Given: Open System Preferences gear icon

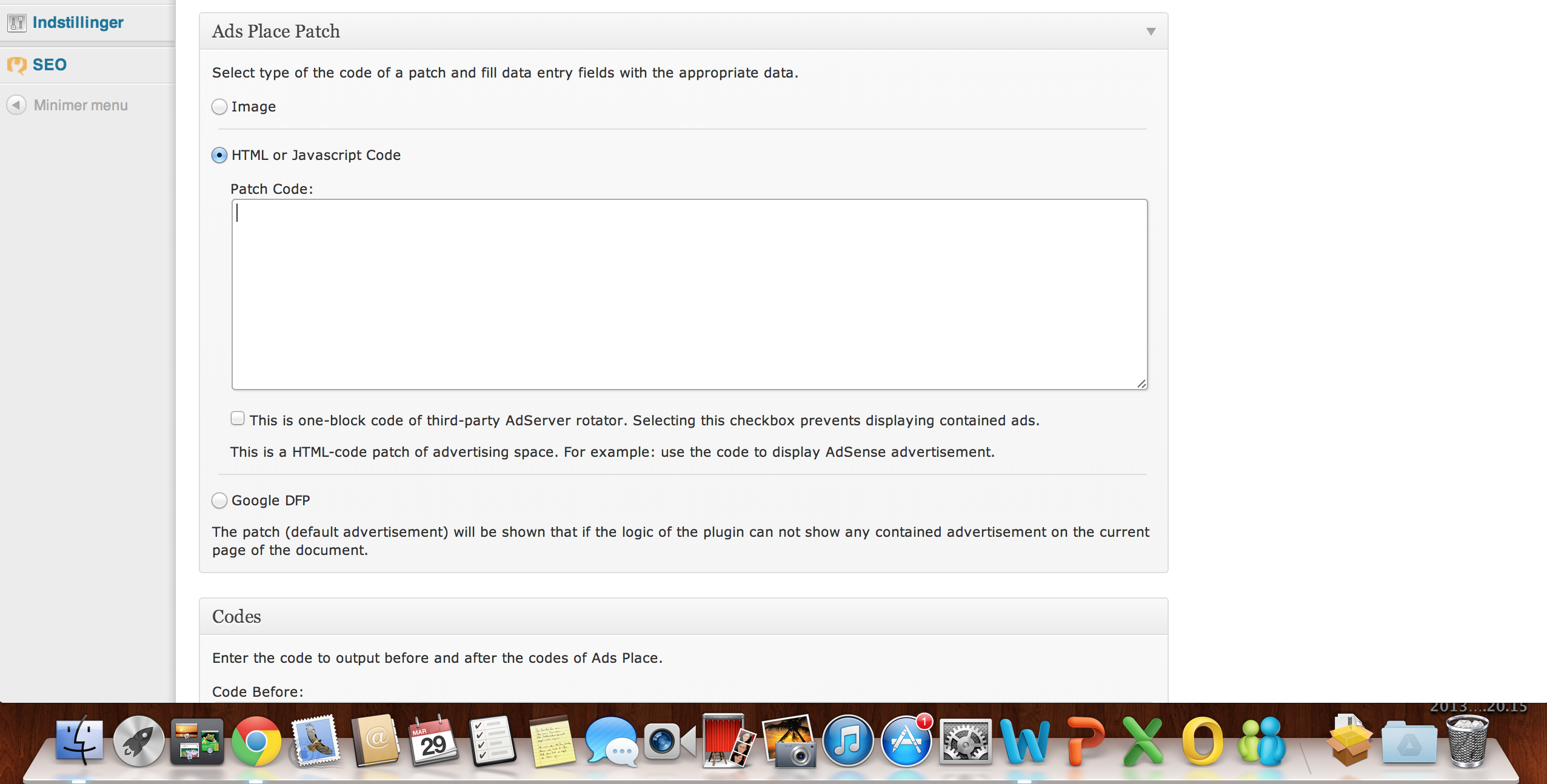Looking at the screenshot, I should point(965,742).
